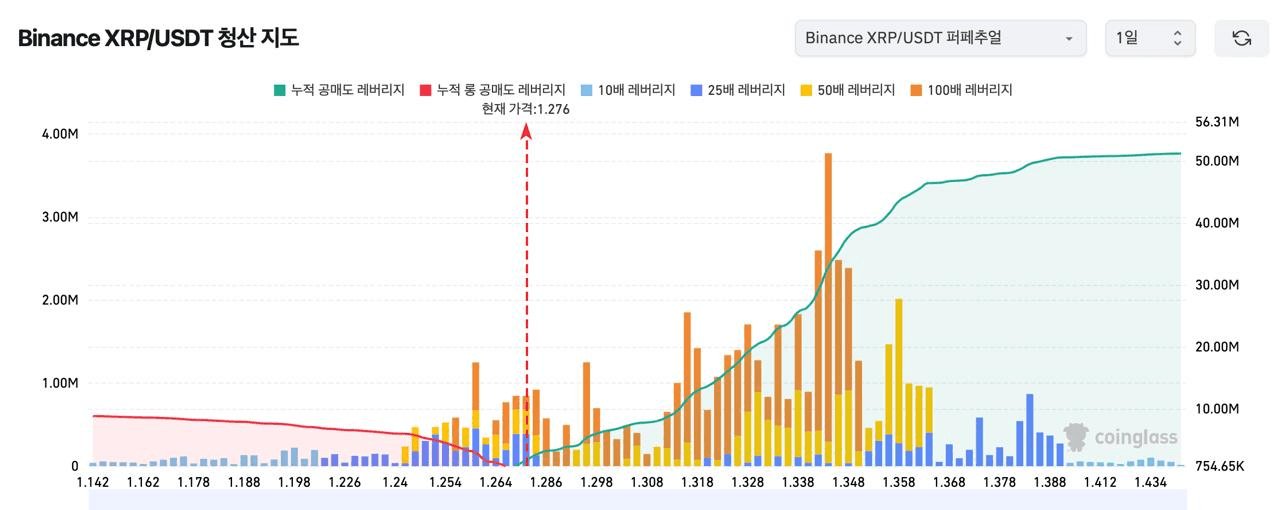
Task: Toggle the 누적 롱 공매도 레버리지 legend series
Action: pyautogui.click(x=493, y=90)
